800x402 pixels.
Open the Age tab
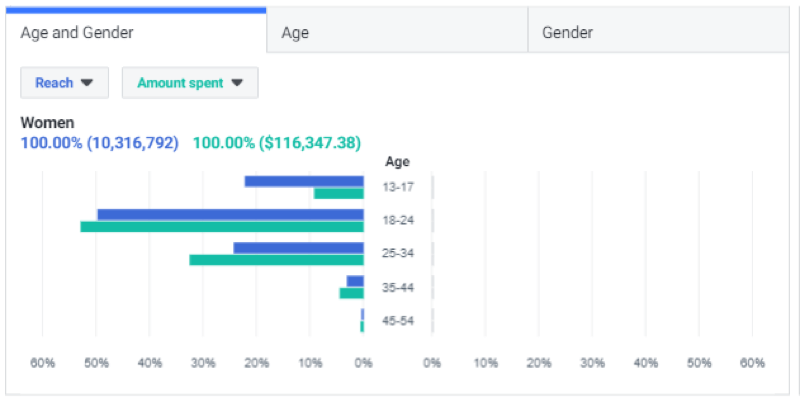pos(295,32)
